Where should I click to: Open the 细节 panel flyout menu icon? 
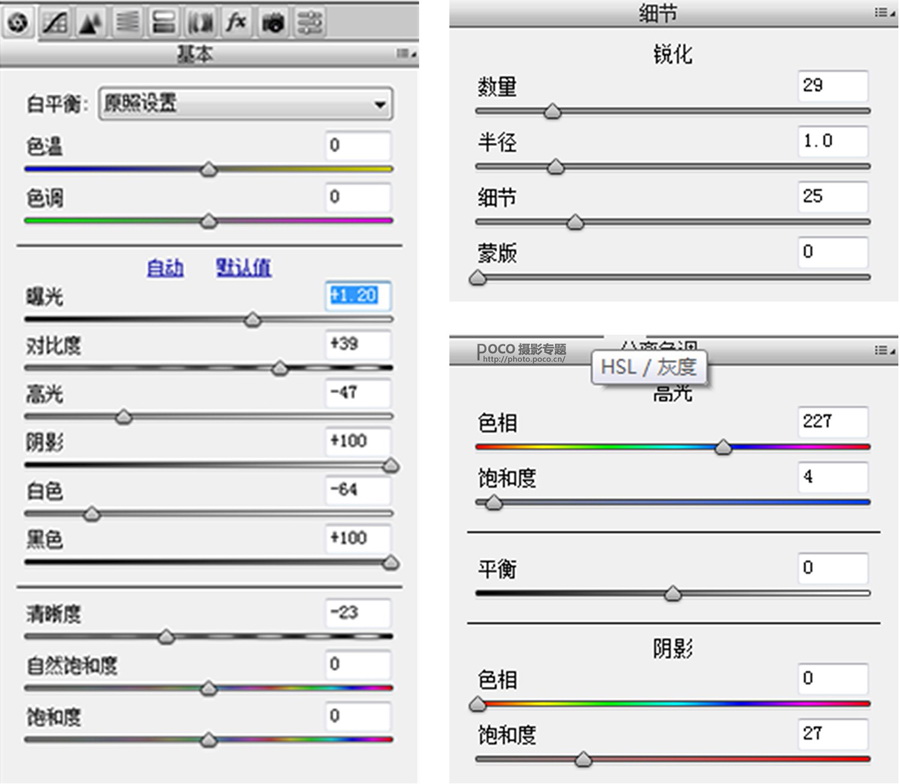pyautogui.click(x=885, y=12)
